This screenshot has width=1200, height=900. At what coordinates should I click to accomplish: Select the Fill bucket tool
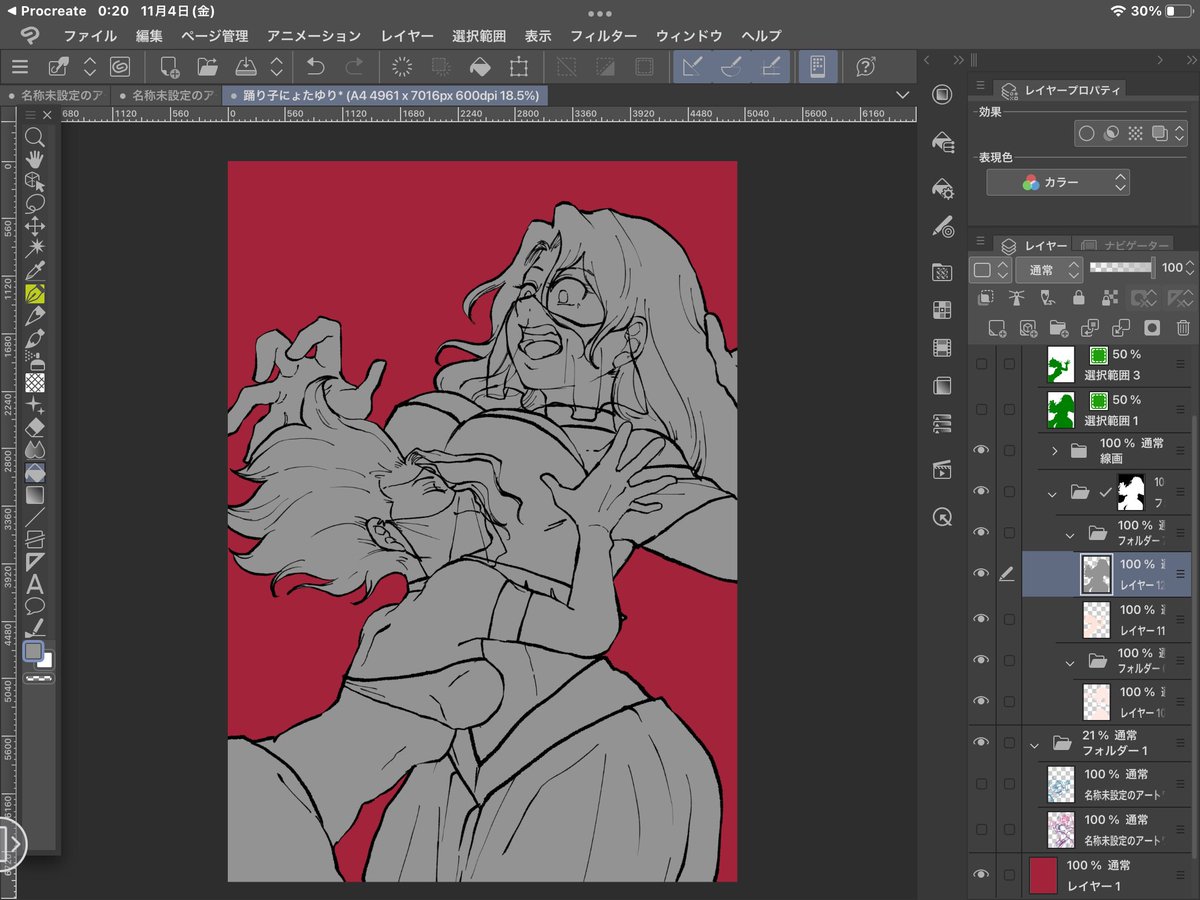click(x=35, y=472)
